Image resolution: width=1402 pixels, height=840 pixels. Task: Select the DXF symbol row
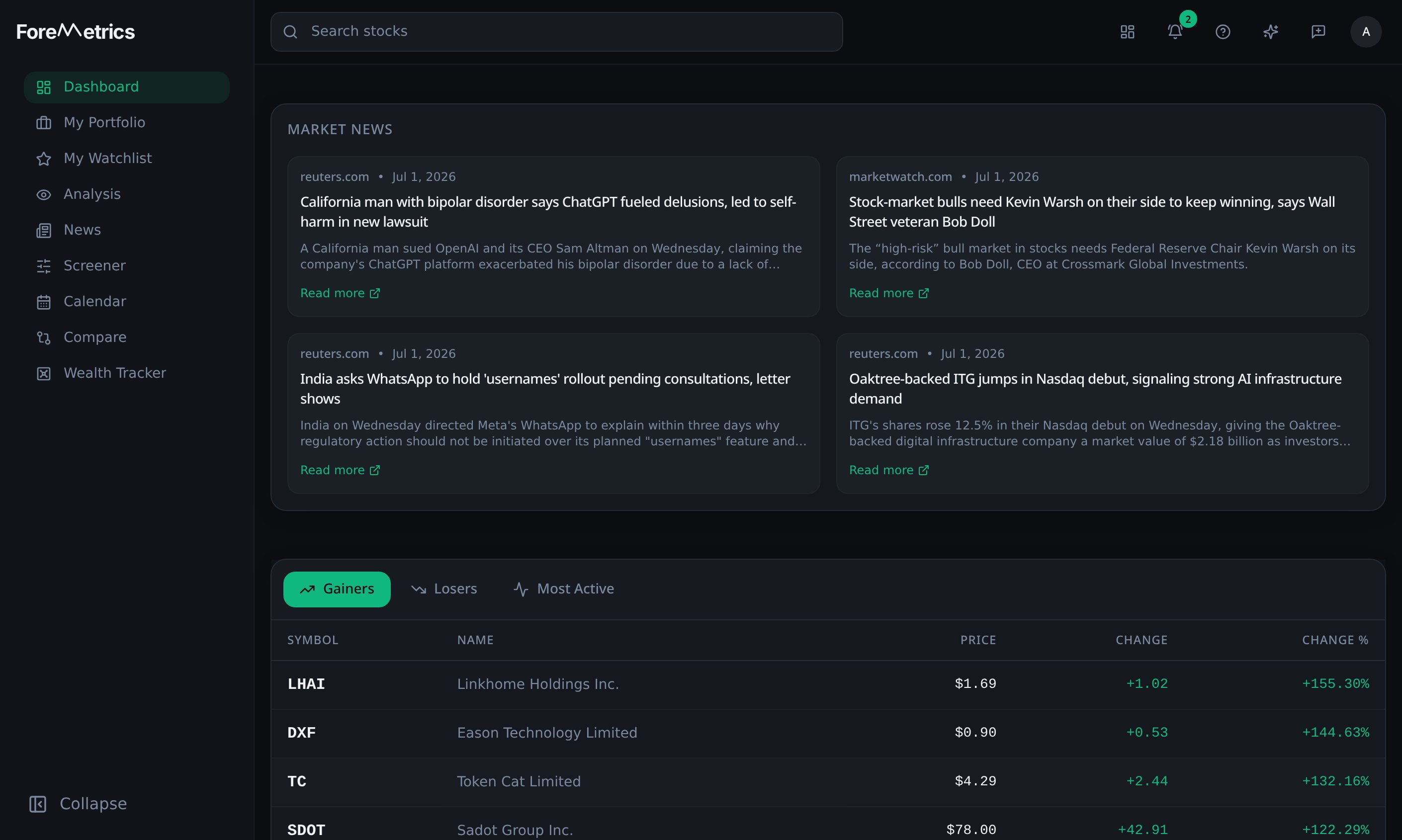coord(828,733)
